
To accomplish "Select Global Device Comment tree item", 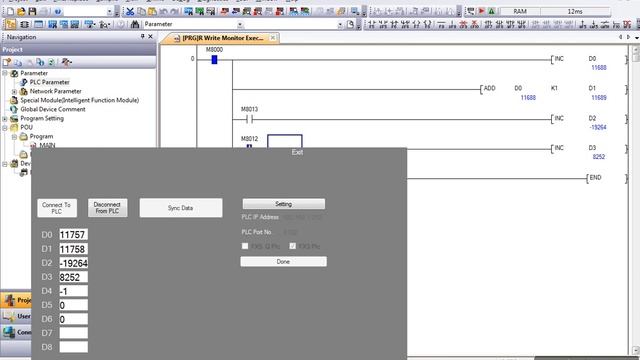I will (53, 109).
